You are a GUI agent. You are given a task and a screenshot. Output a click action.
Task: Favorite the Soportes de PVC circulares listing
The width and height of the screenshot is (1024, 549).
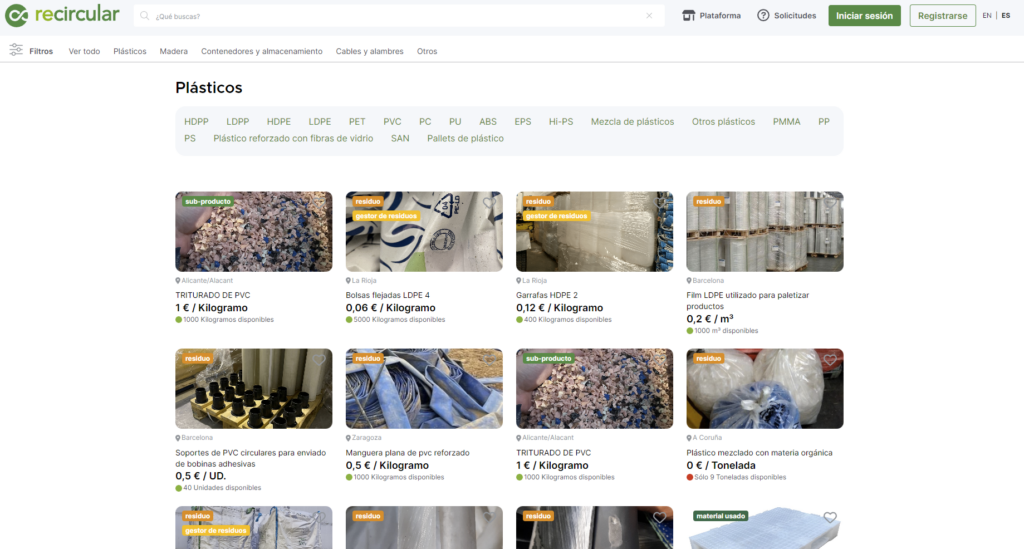pyautogui.click(x=319, y=360)
